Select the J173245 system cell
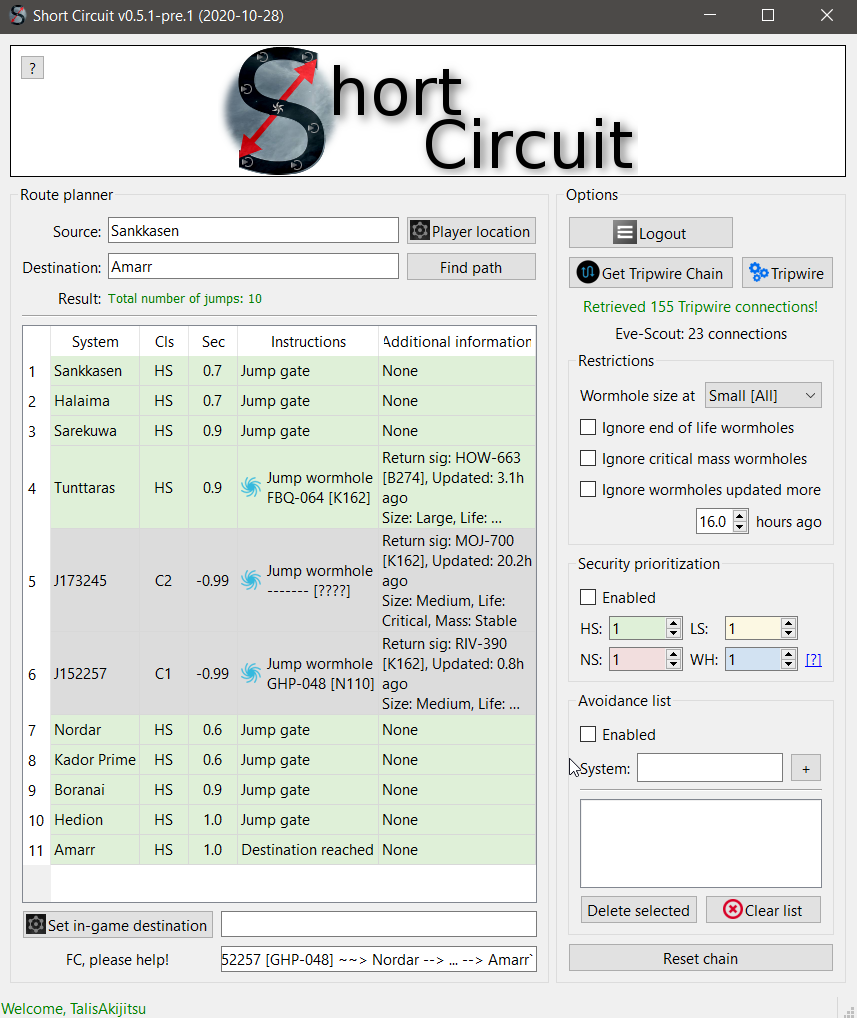This screenshot has width=857, height=1018. point(95,580)
